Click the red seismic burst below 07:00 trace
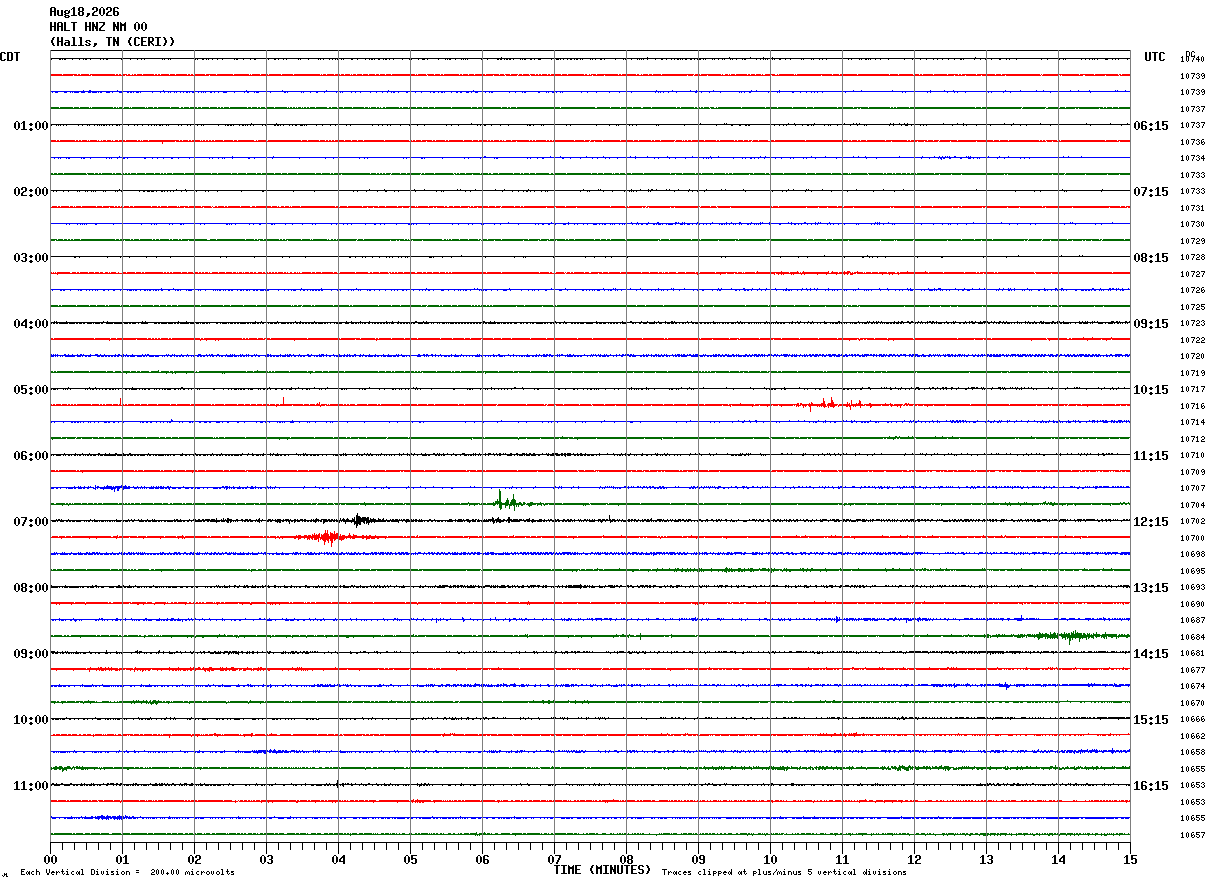 tap(330, 537)
